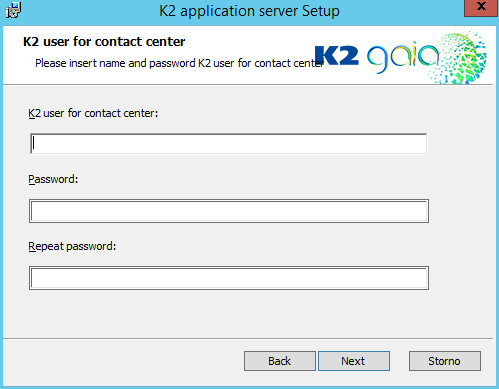Screen dimensions: 499x389
Task: Click the 'Please insert name and password' instruction text
Action: pyautogui.click(x=179, y=63)
